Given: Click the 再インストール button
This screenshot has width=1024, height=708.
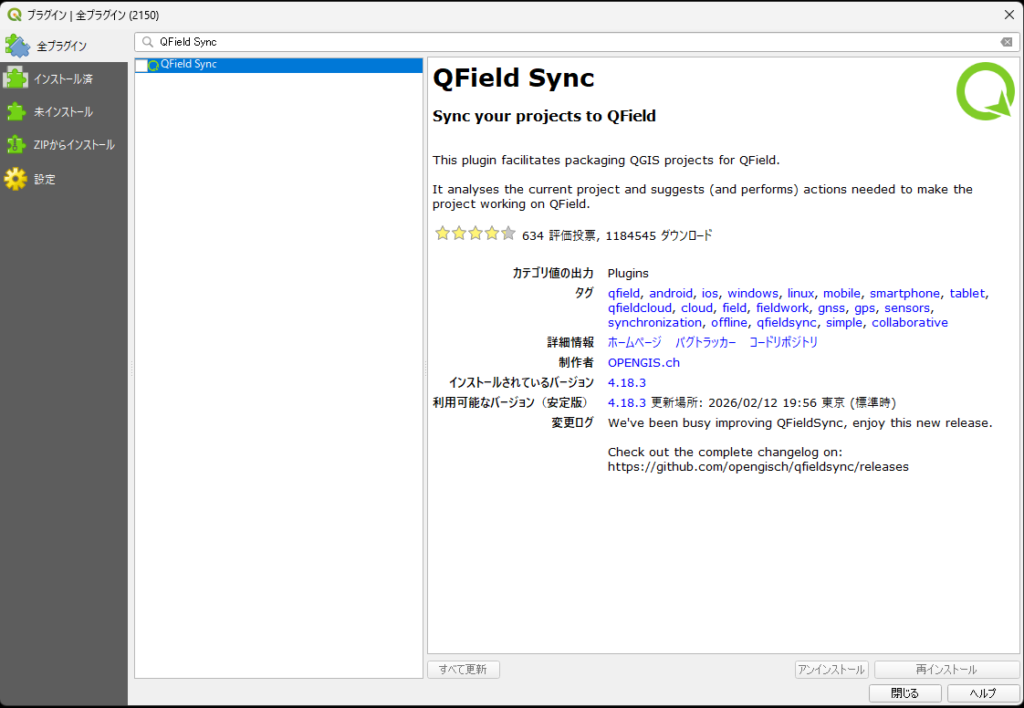Looking at the screenshot, I should pos(946,670).
